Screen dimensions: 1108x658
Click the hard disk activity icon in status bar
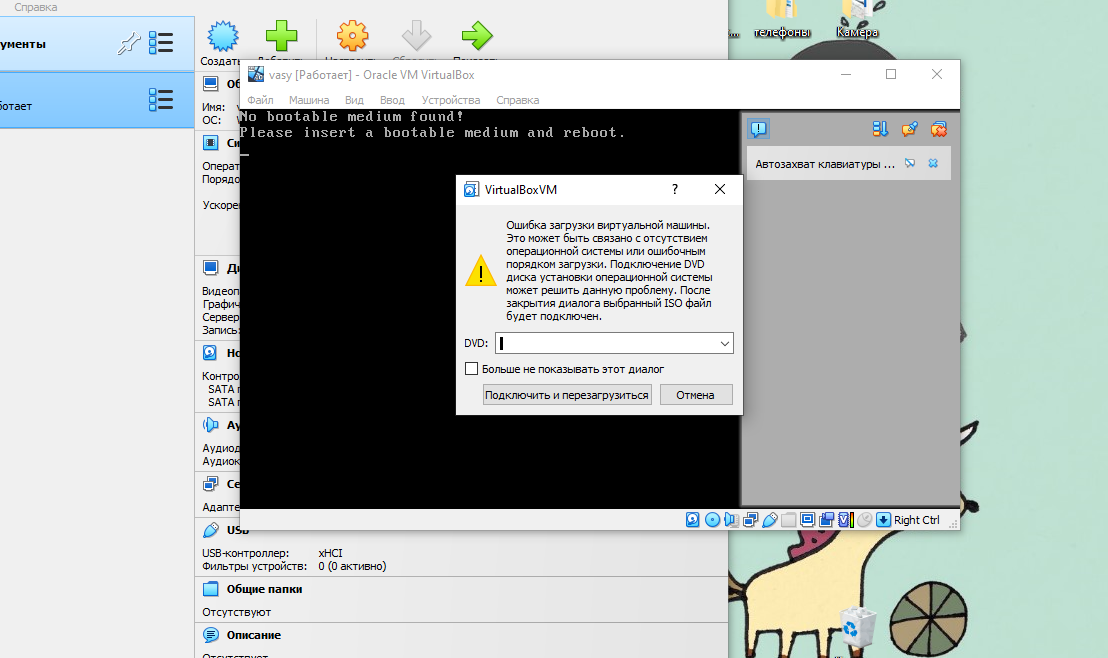pyautogui.click(x=693, y=520)
